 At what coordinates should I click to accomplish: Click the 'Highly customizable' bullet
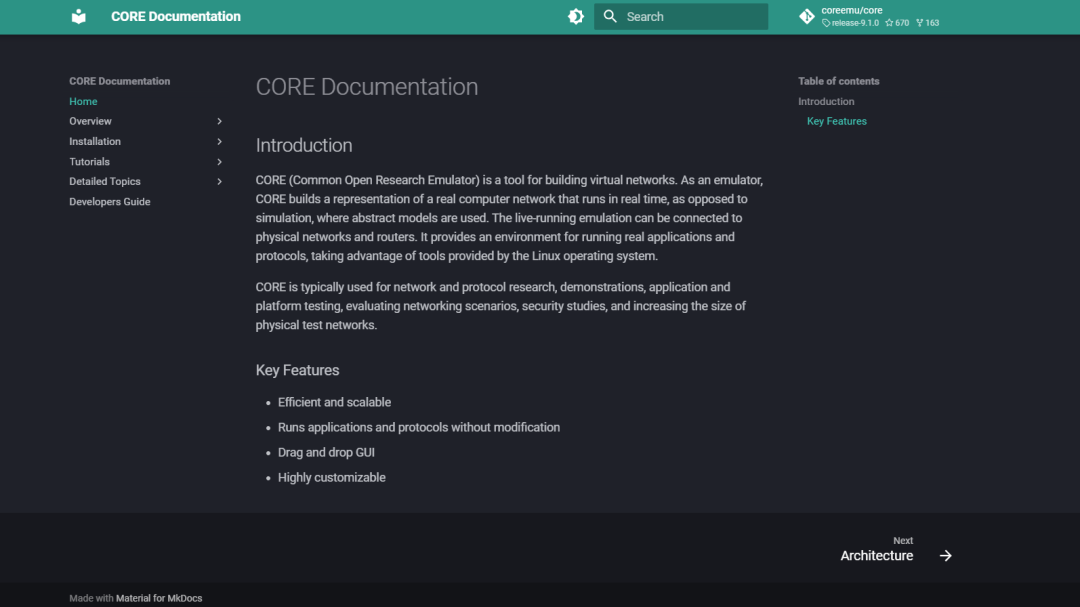pos(331,477)
